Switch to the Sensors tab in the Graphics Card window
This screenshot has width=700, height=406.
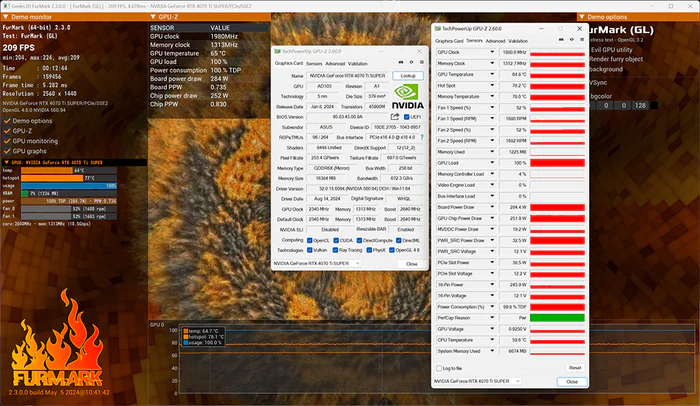[x=314, y=63]
